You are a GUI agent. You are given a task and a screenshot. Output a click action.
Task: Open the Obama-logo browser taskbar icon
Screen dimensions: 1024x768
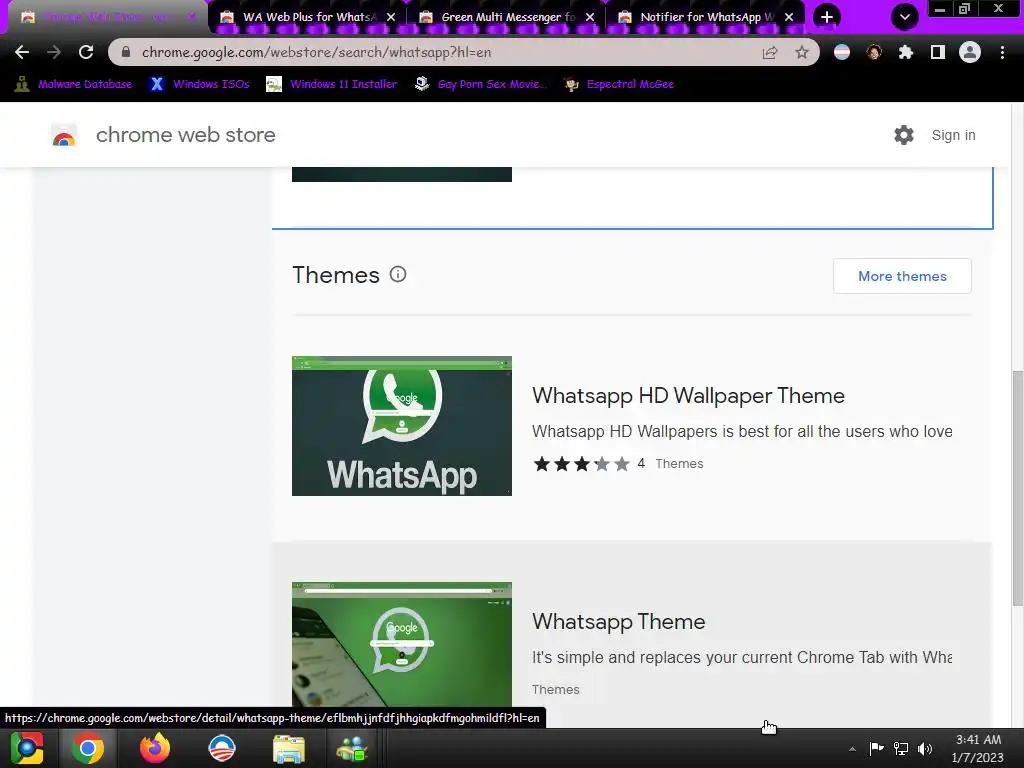[221, 748]
